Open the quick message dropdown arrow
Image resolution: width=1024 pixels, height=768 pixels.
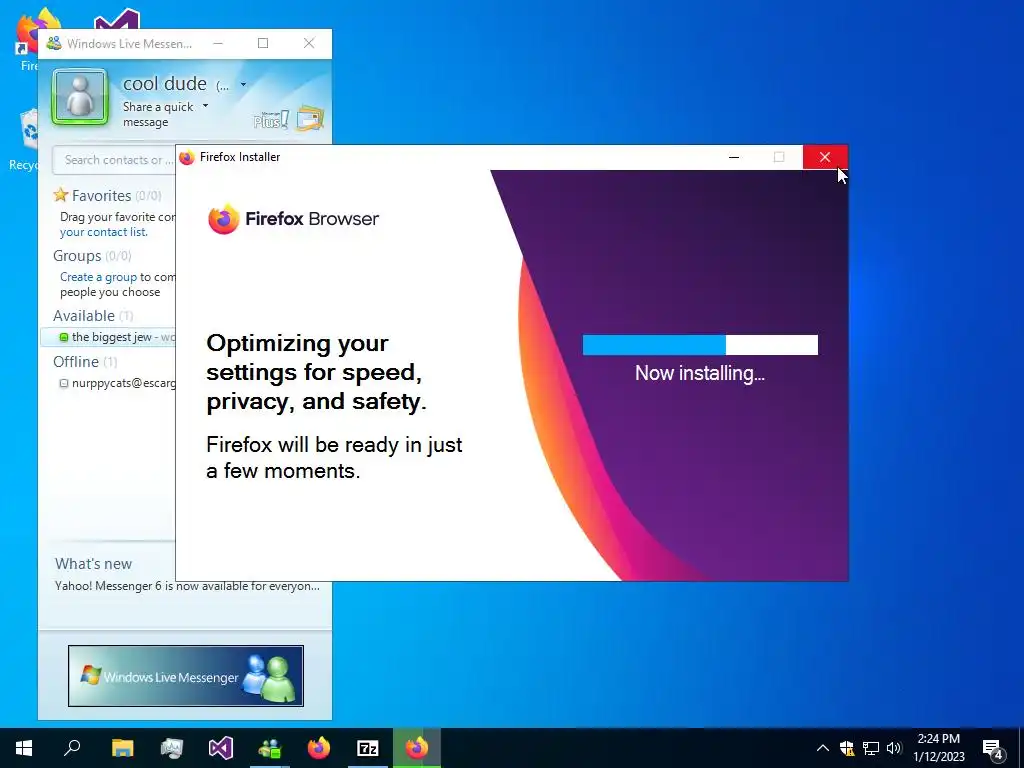tap(205, 106)
